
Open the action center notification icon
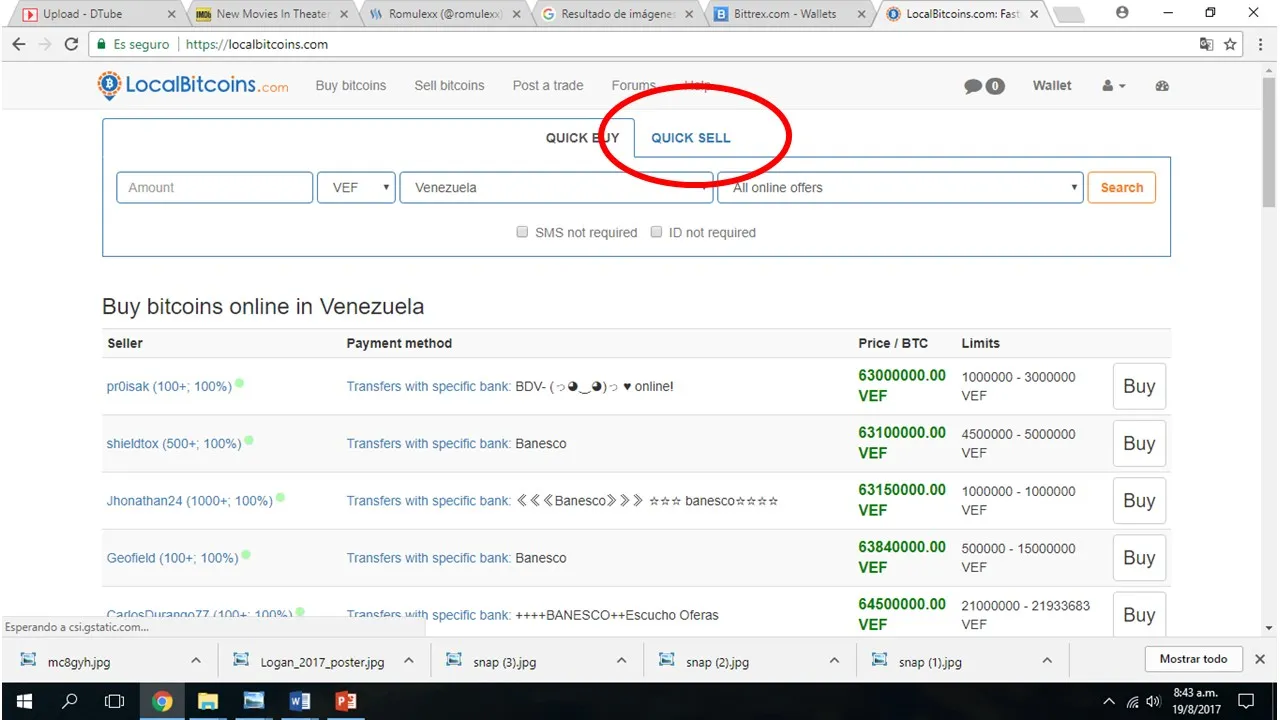click(x=1247, y=701)
